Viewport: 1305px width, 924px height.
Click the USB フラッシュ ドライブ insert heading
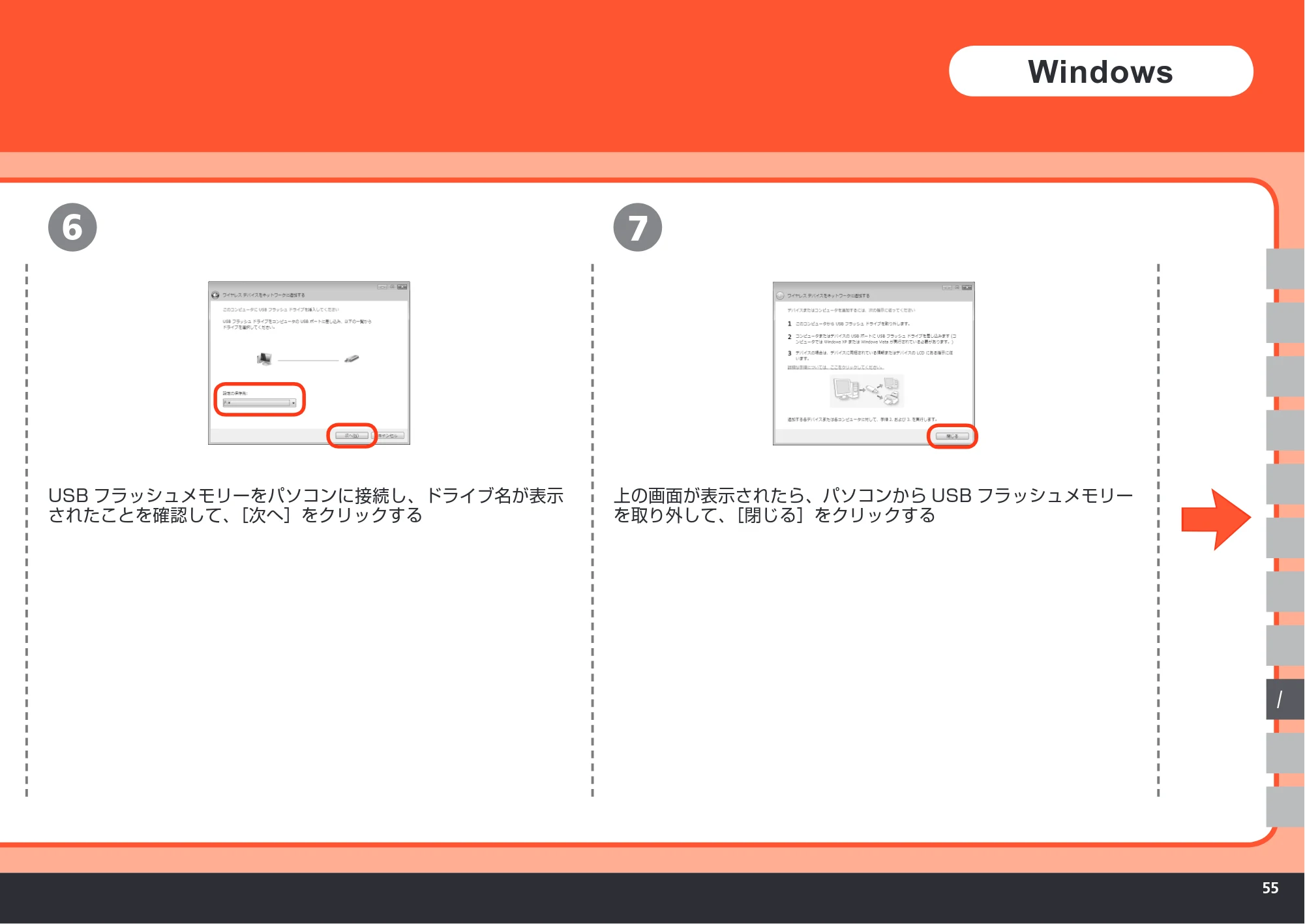click(x=280, y=310)
